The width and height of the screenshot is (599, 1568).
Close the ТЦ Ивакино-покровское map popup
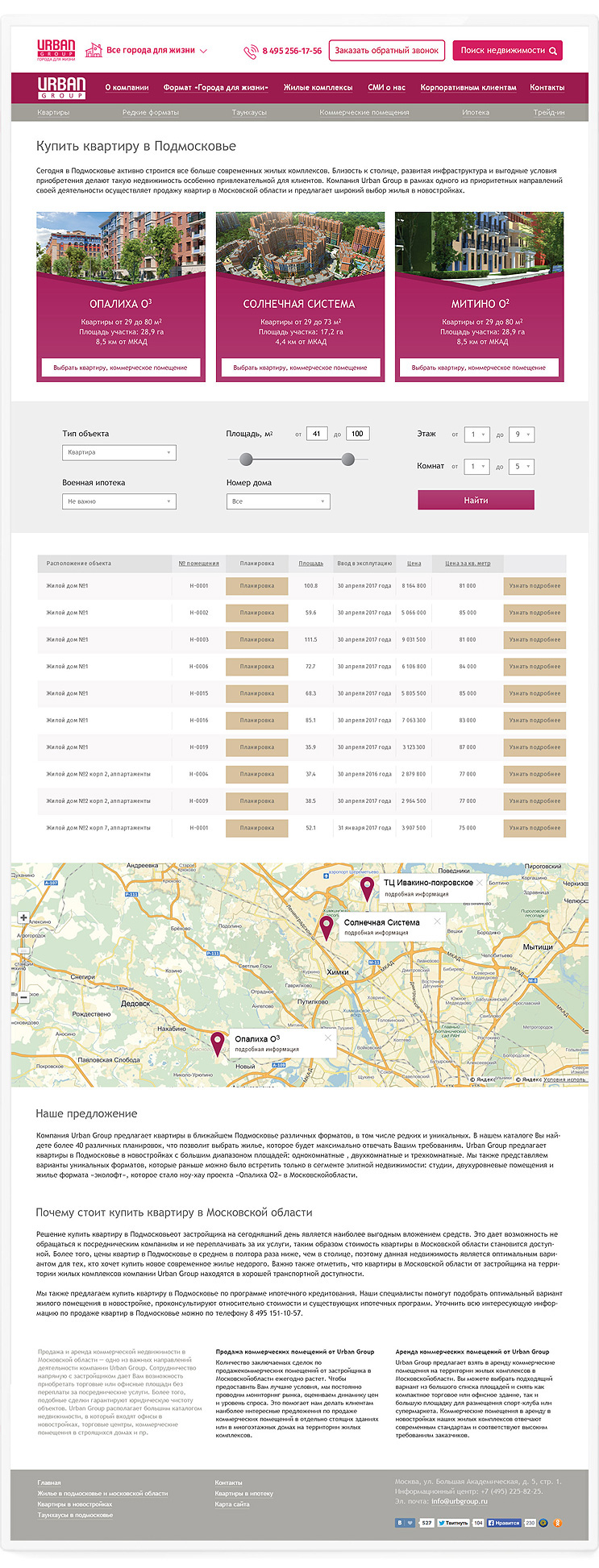pos(480,883)
